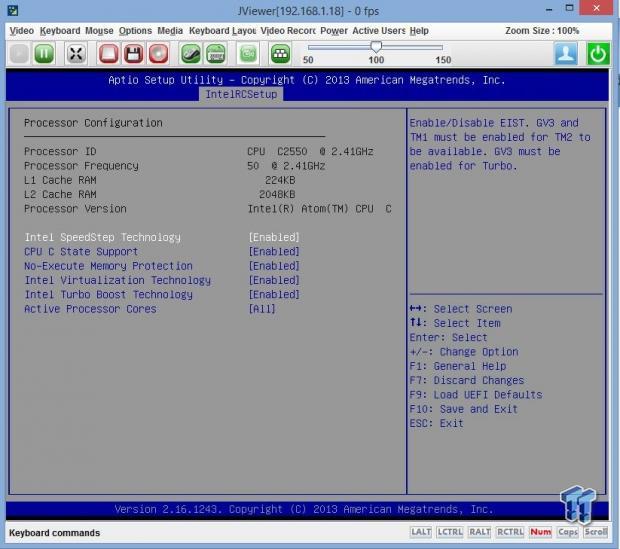This screenshot has height=549, width=620.
Task: Toggle the LCTRL key status button
Action: (x=450, y=532)
